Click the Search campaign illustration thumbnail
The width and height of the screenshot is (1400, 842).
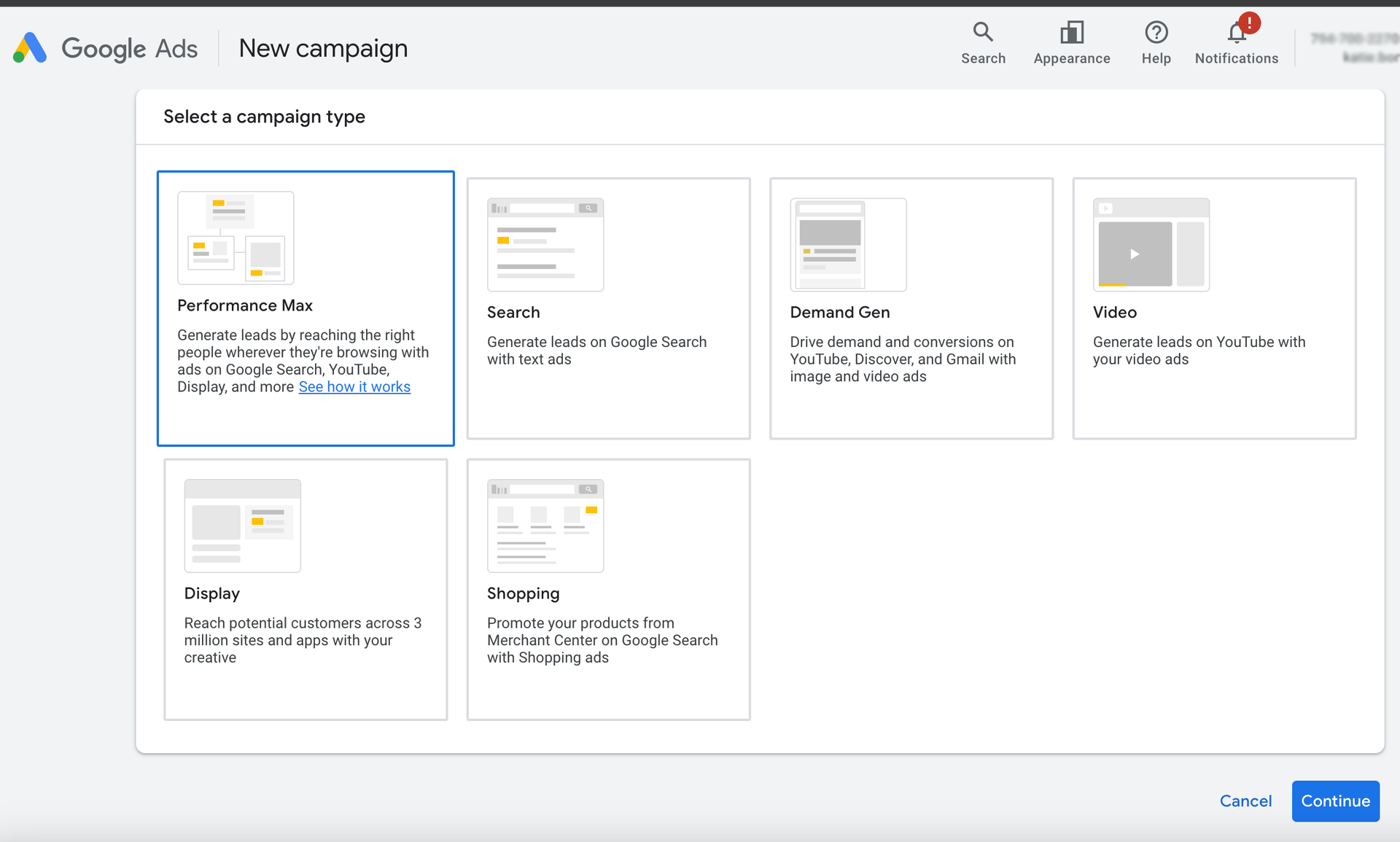point(545,245)
